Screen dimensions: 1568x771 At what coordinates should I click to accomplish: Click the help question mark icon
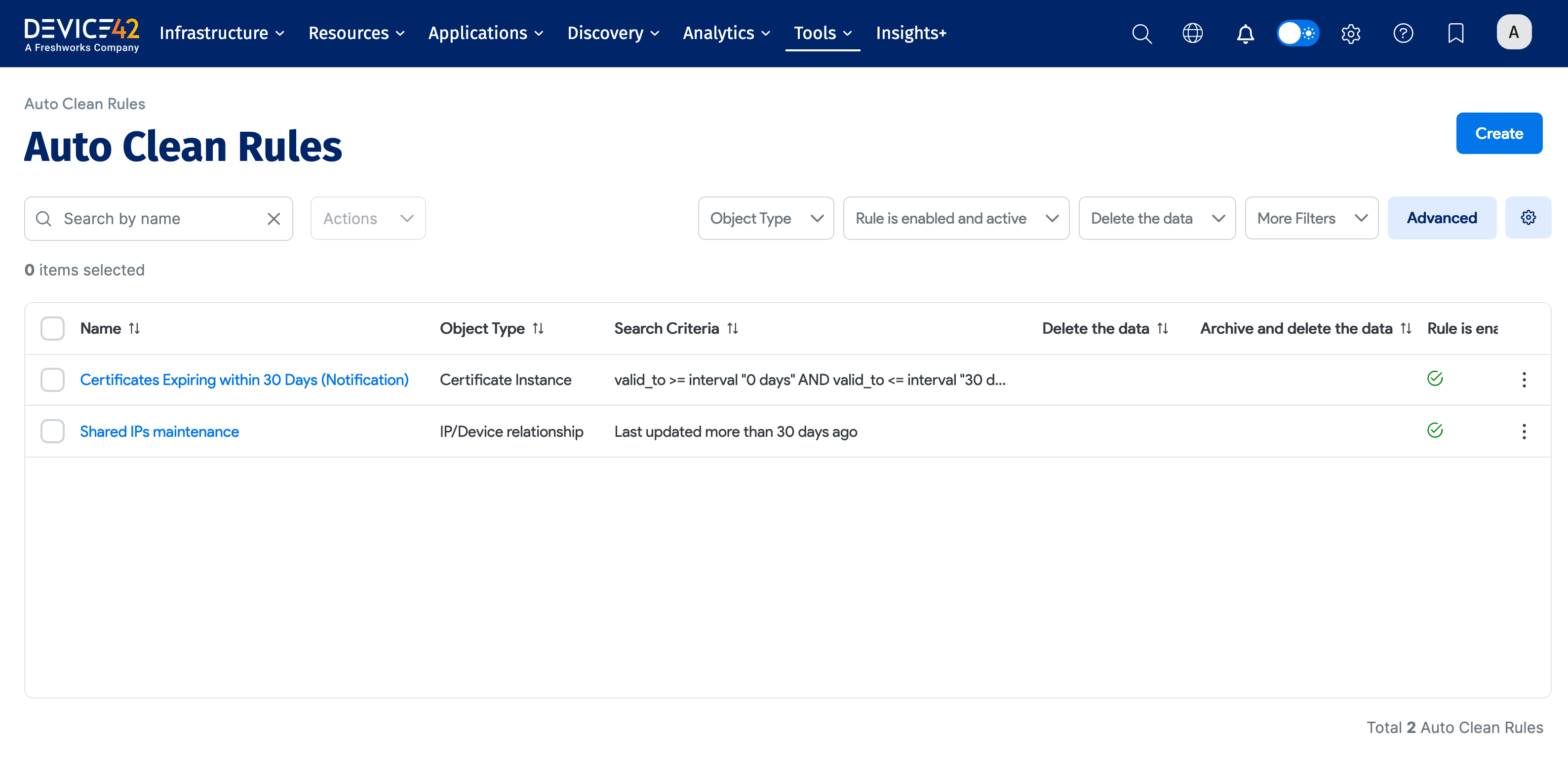pos(1403,33)
